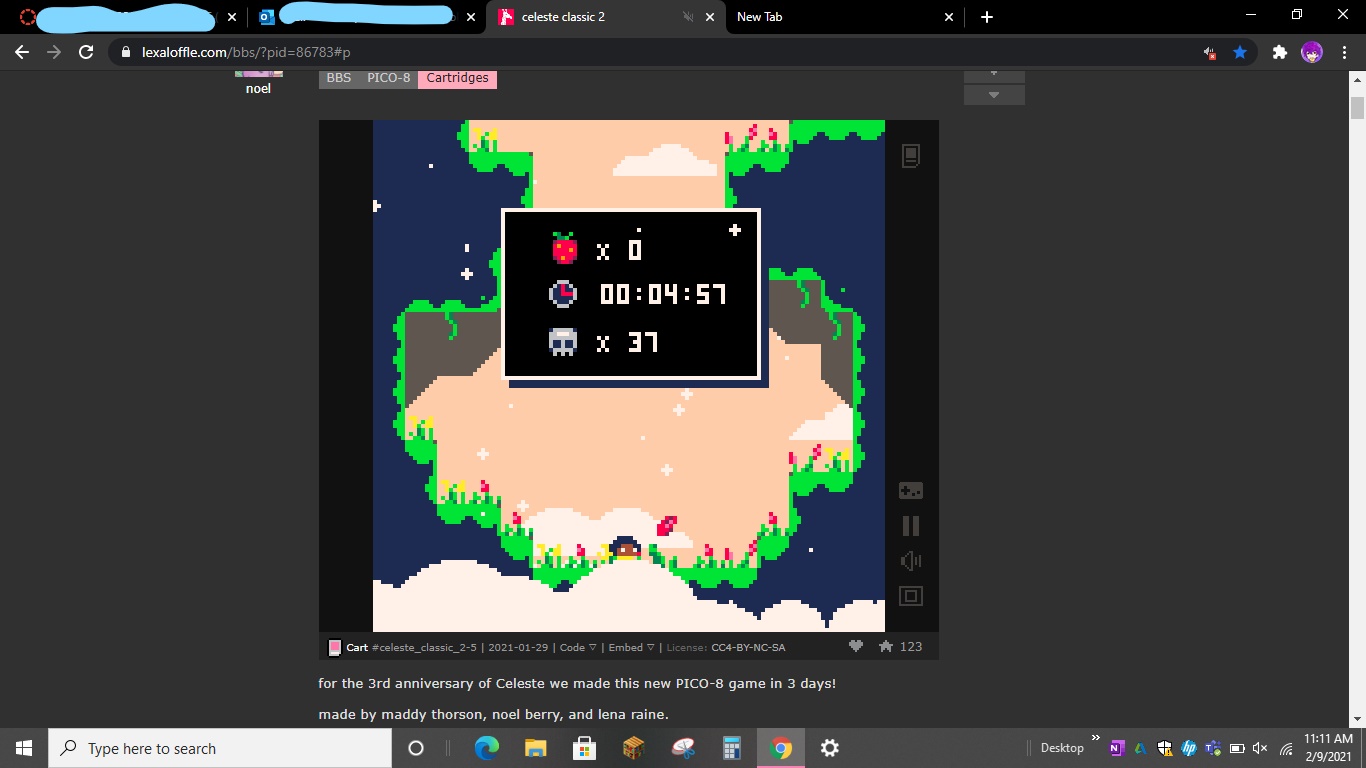The image size is (1366, 768).
Task: Show the PICO-8 controls gamepad icon
Action: 910,491
